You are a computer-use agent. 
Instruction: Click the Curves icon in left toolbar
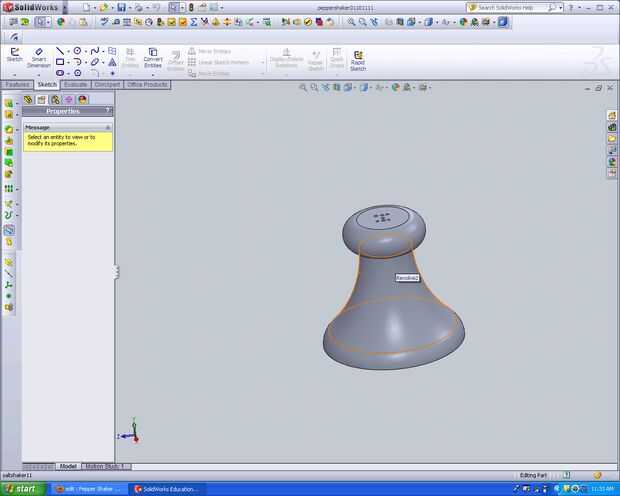(9, 215)
